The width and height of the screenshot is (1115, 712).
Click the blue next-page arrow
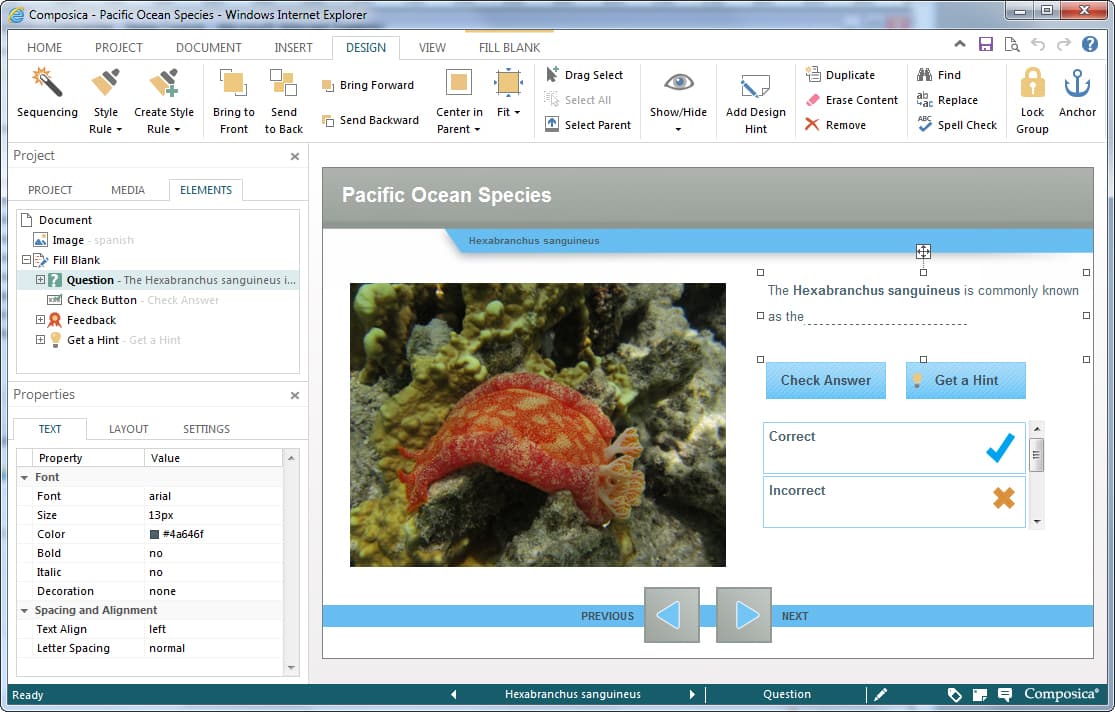pos(744,615)
